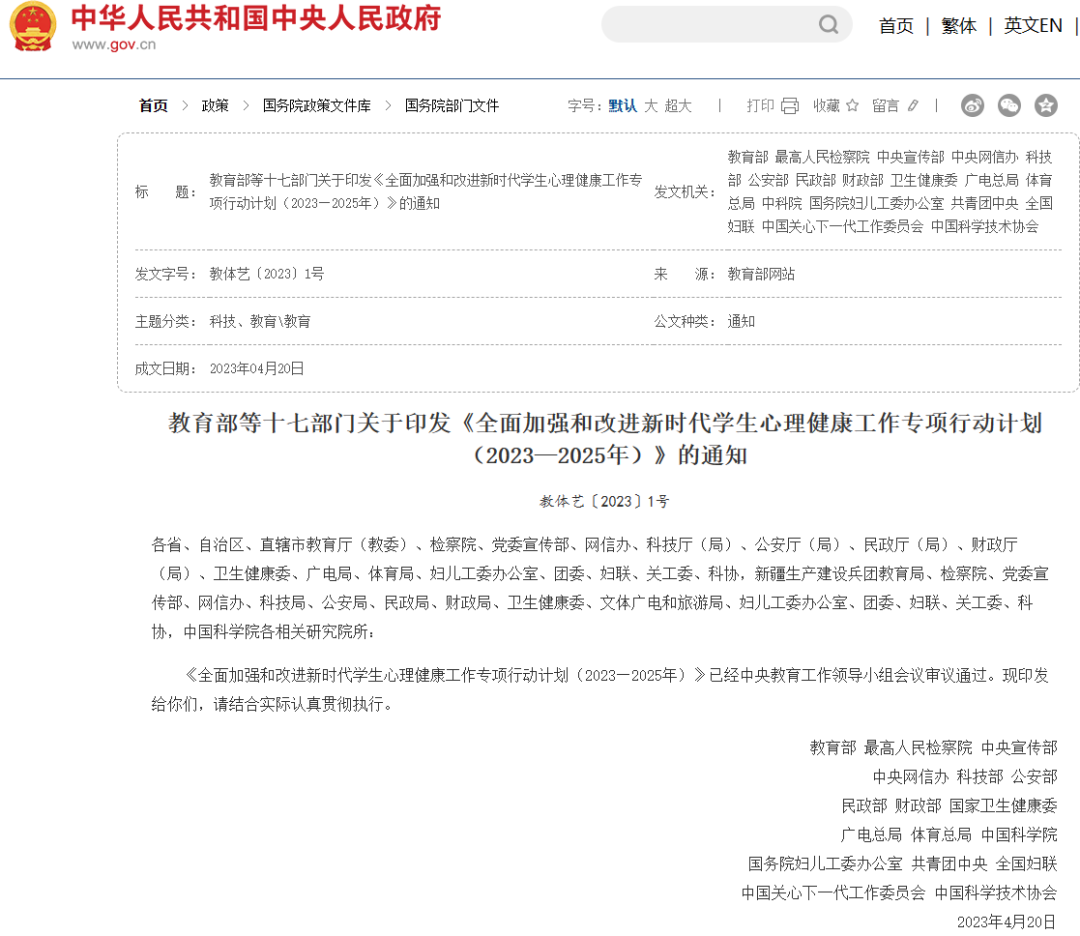This screenshot has height=936, width=1080.
Task: Open 政策 breadcrumb link
Action: (x=215, y=106)
